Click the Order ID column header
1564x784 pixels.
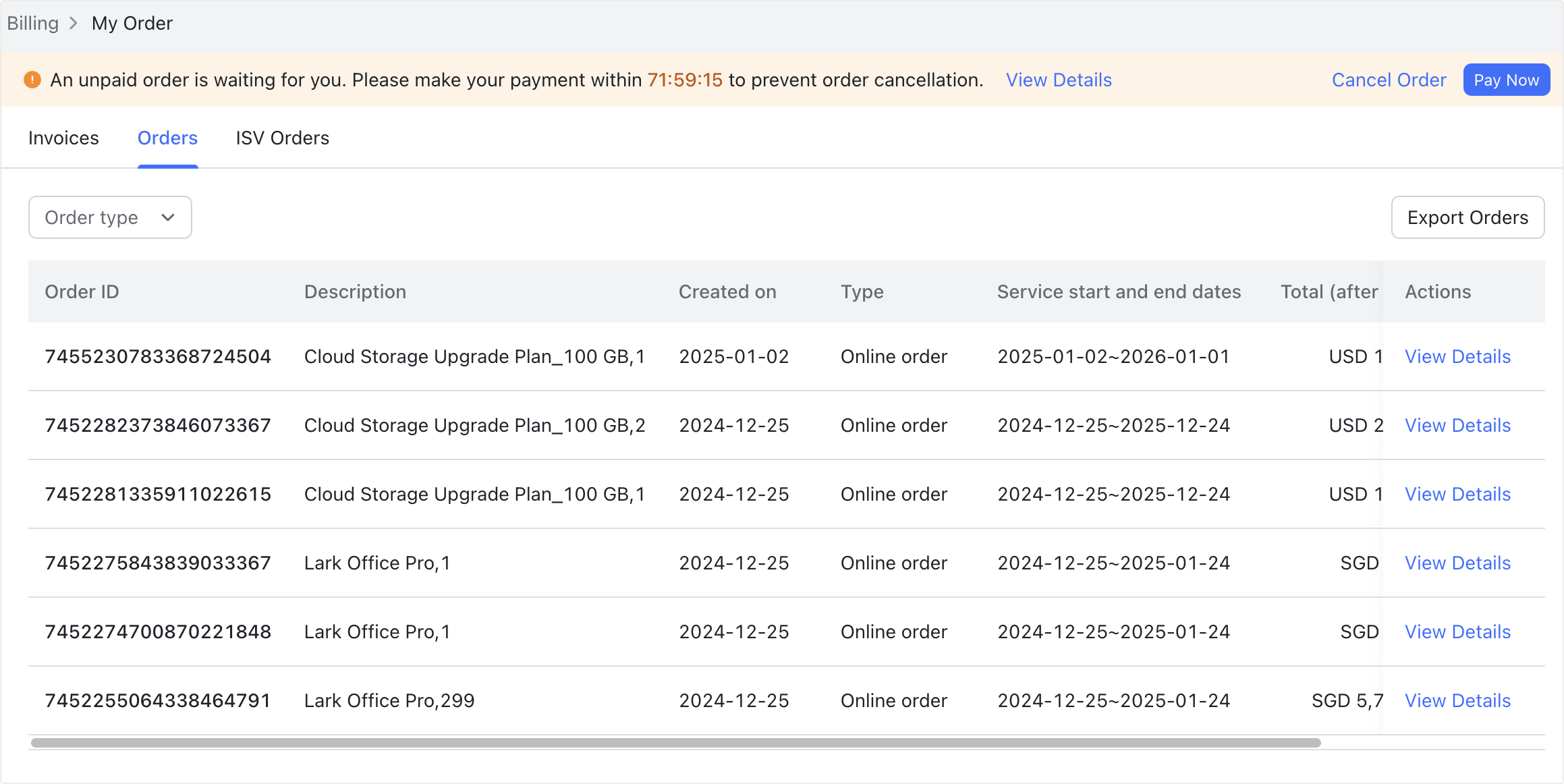pyautogui.click(x=82, y=291)
